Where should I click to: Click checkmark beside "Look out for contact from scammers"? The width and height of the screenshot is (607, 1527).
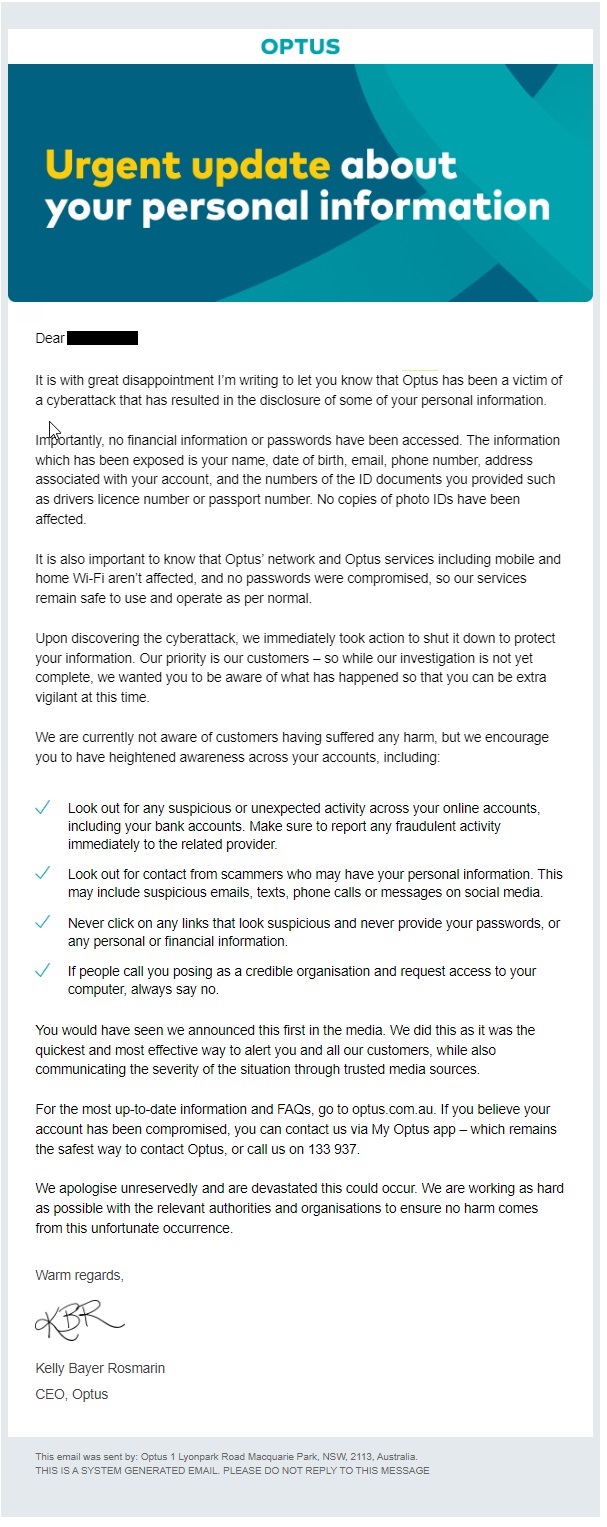pos(42,873)
